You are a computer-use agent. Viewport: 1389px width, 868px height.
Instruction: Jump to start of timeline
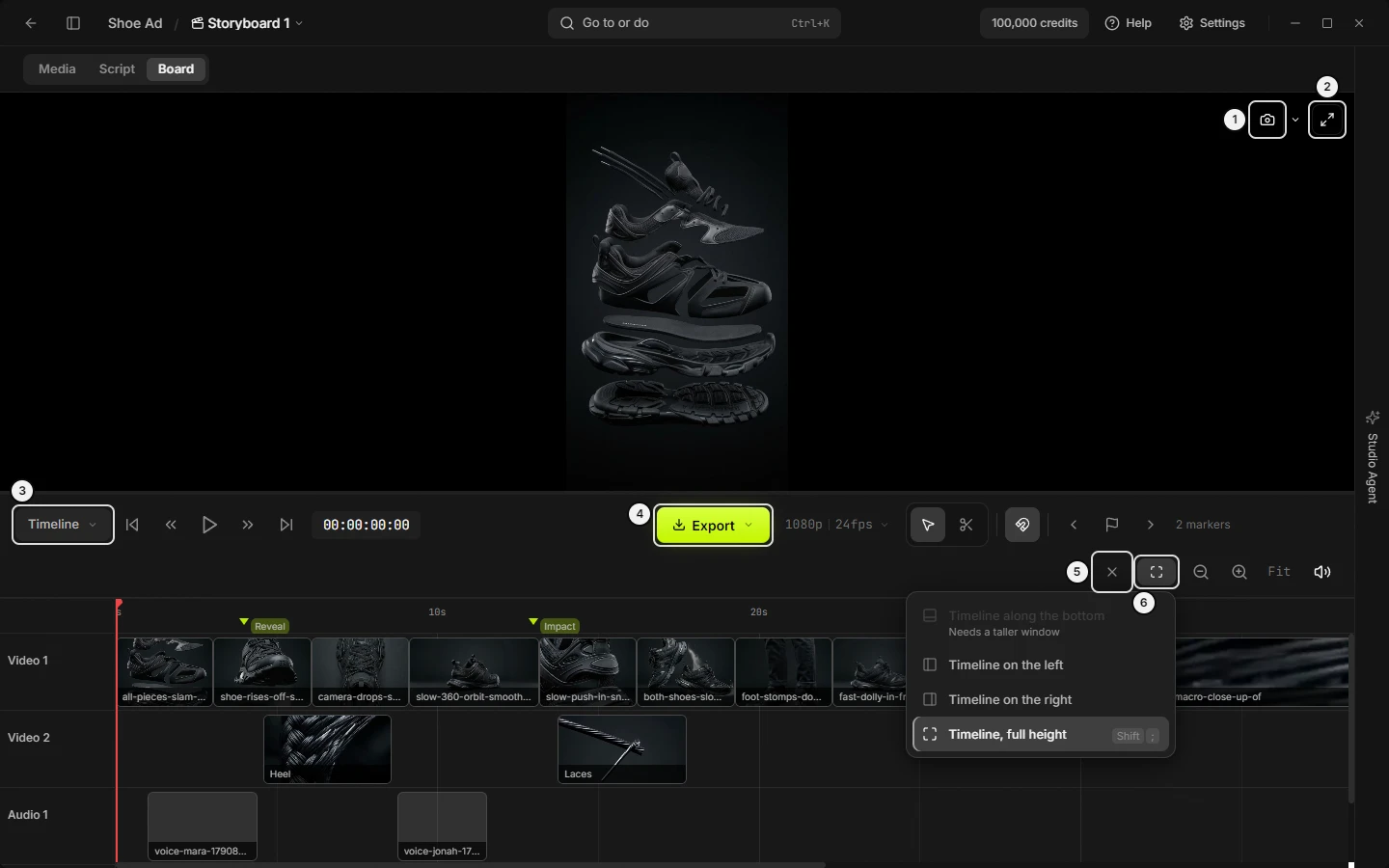point(132,525)
